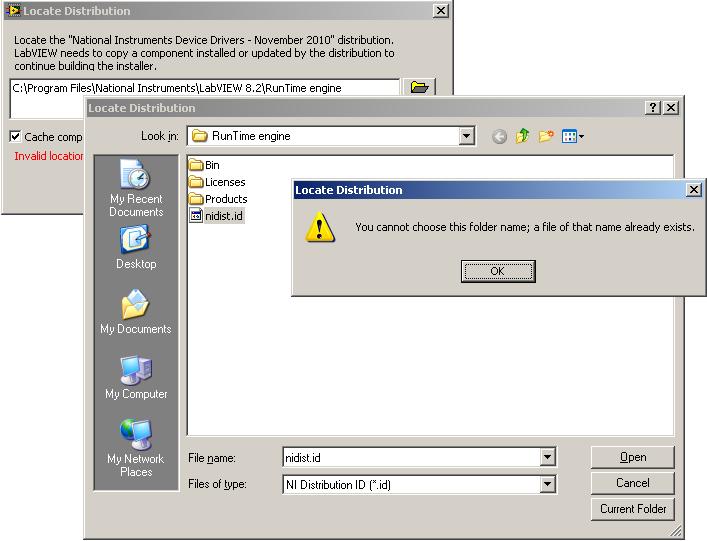The width and height of the screenshot is (707, 541).
Task: Click the RunTime engine folder icon in Look in
Action: 199,136
